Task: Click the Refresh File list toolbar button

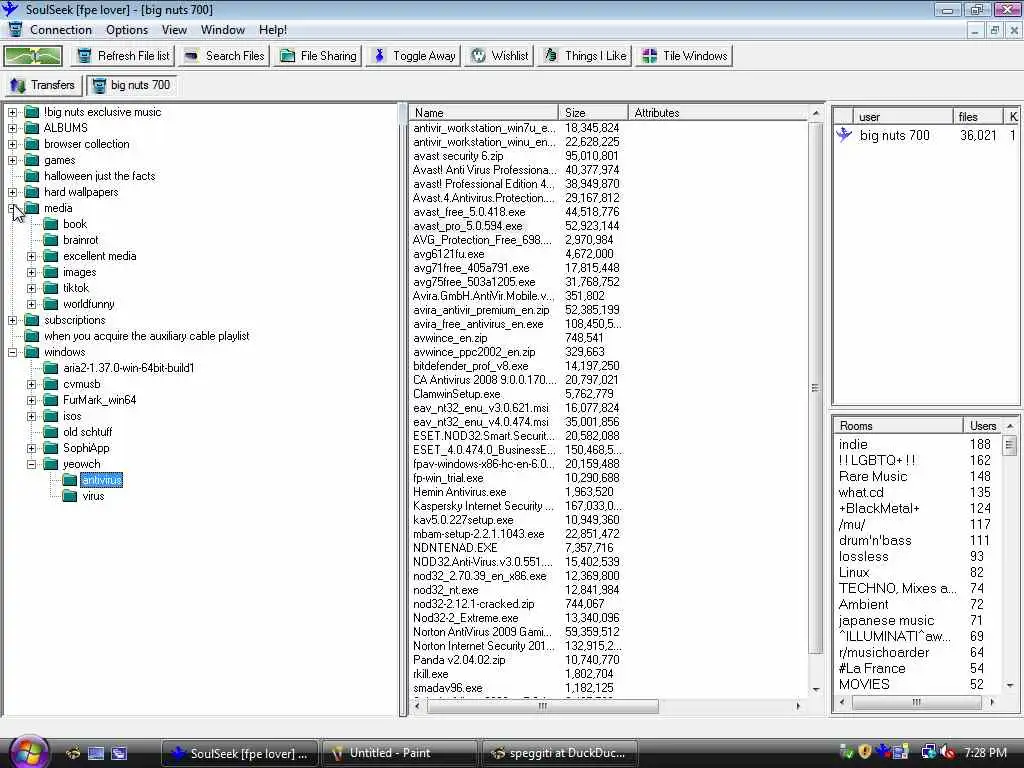Action: (x=123, y=56)
